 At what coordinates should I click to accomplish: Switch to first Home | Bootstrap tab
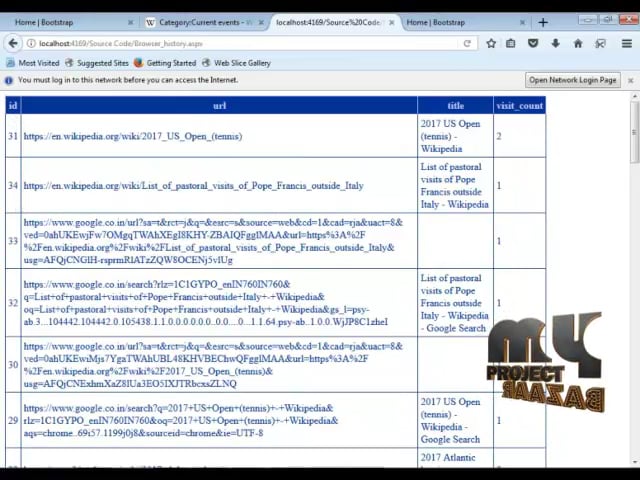[69, 22]
